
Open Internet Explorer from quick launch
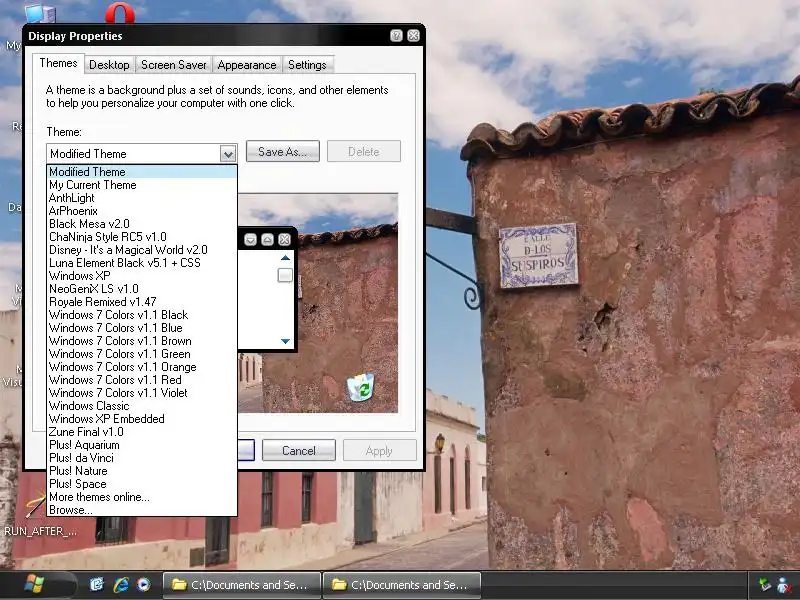point(121,585)
